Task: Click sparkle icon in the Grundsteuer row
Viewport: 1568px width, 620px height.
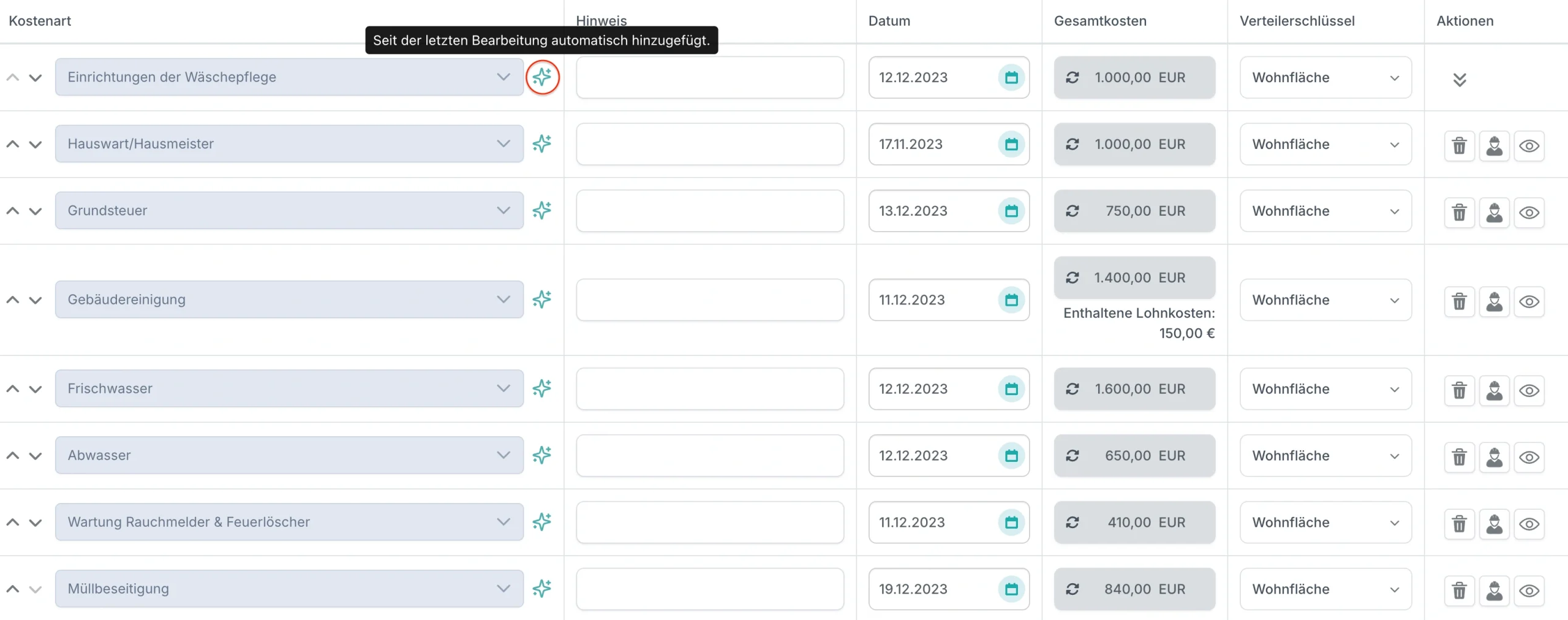Action: (542, 211)
